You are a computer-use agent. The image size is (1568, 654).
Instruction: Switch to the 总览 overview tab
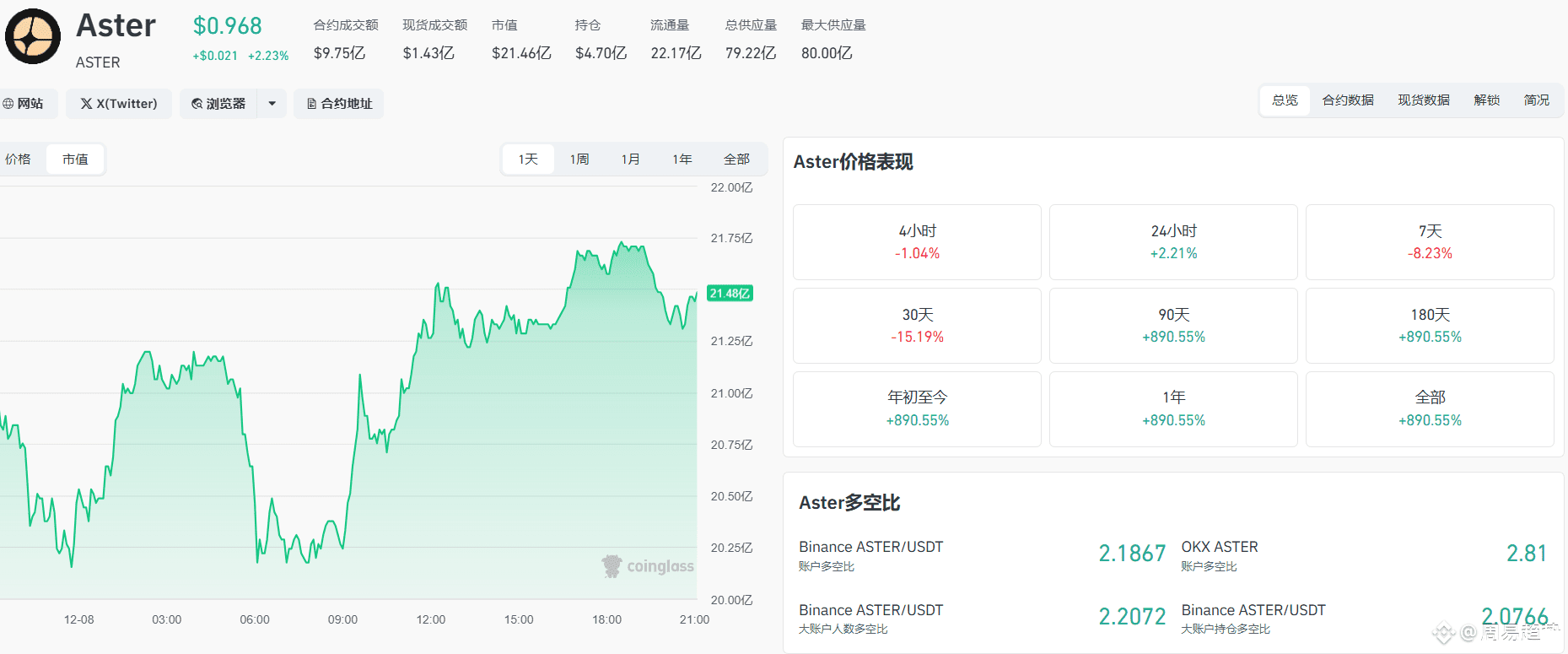[1285, 100]
